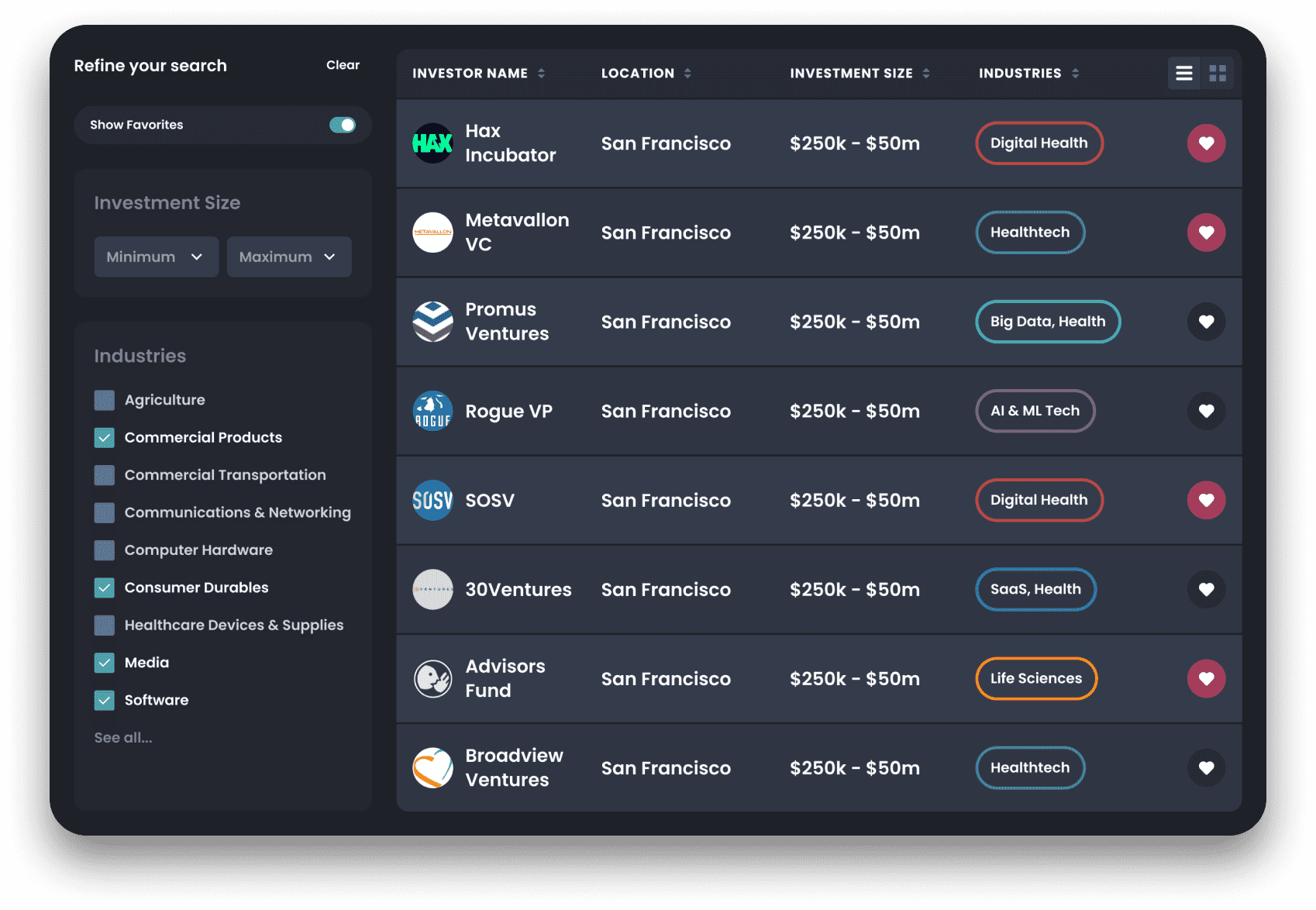Click See all... industries link
This screenshot has width=1316, height=910.
point(123,737)
